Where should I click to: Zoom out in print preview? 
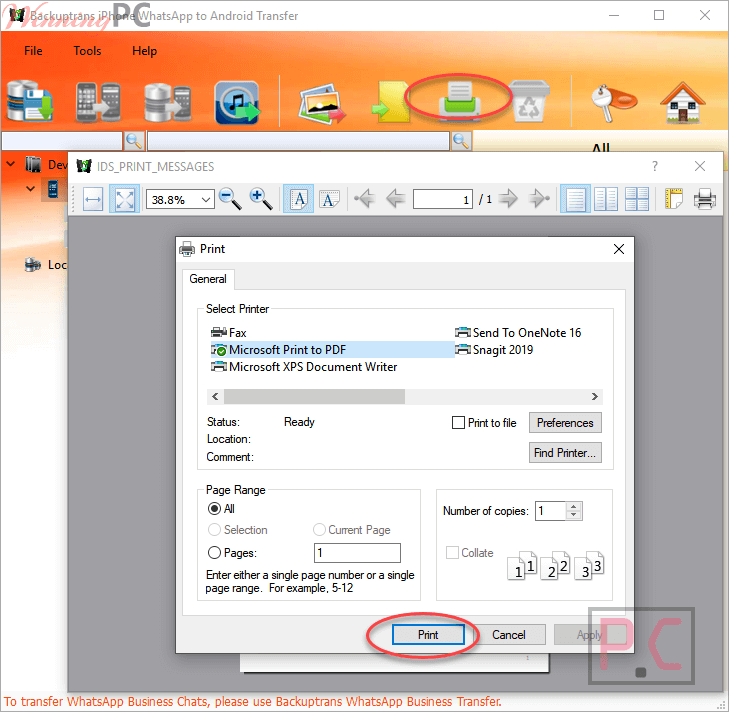230,199
